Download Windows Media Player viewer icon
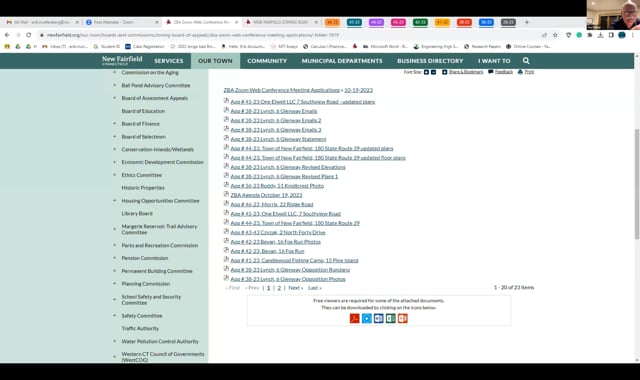The height and width of the screenshot is (380, 640). 367,318
